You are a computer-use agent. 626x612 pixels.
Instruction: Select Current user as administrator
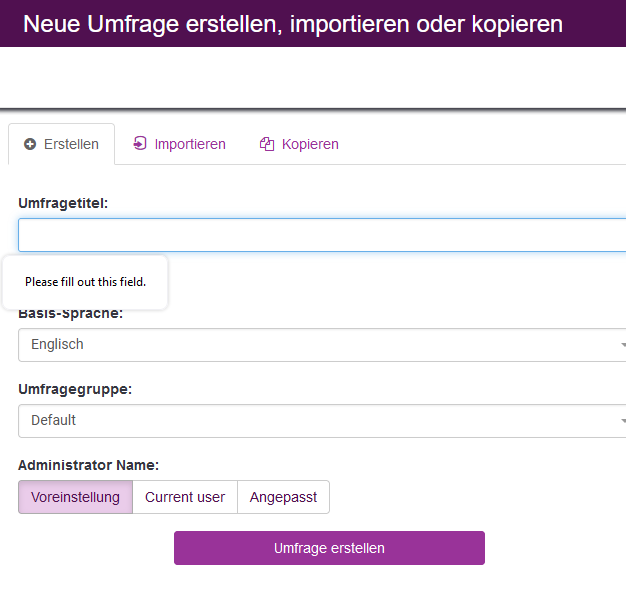[x=185, y=497]
